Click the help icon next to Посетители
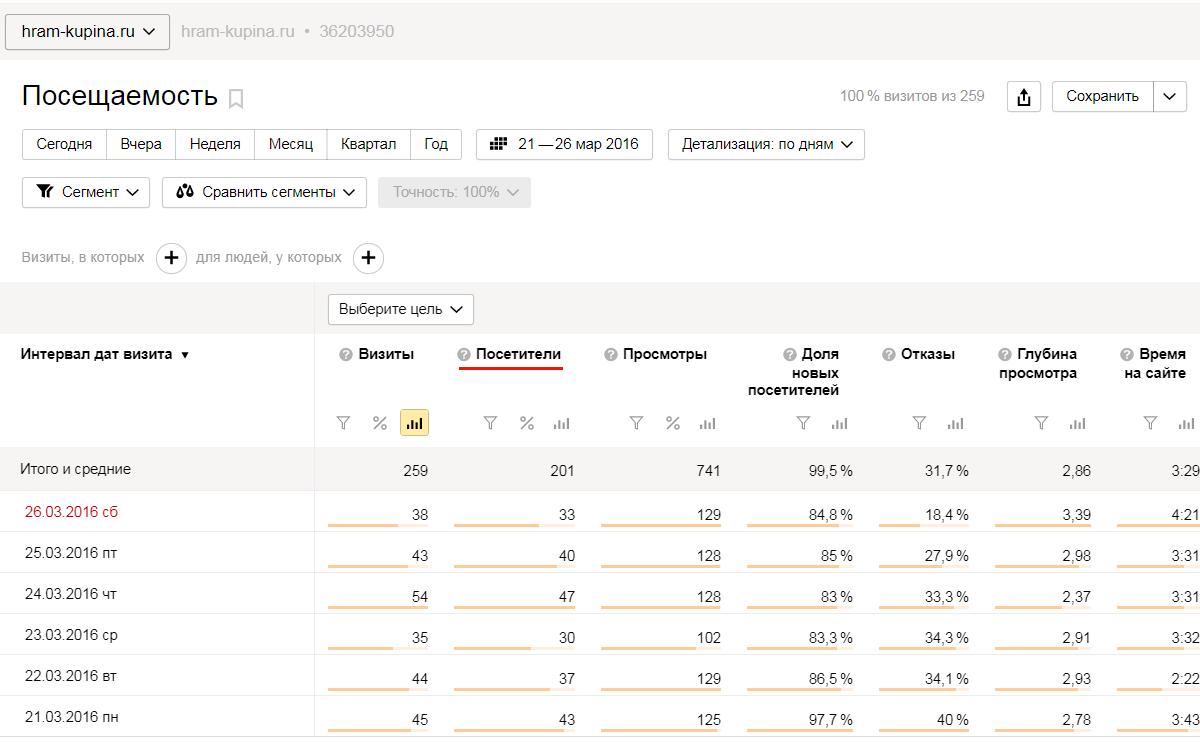 click(x=464, y=355)
